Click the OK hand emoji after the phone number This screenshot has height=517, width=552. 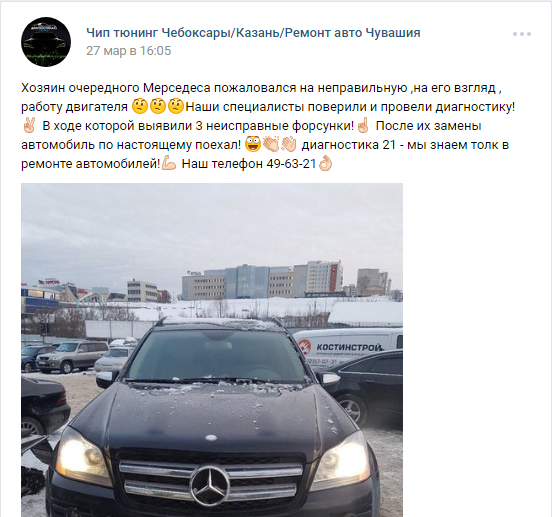pyautogui.click(x=325, y=163)
